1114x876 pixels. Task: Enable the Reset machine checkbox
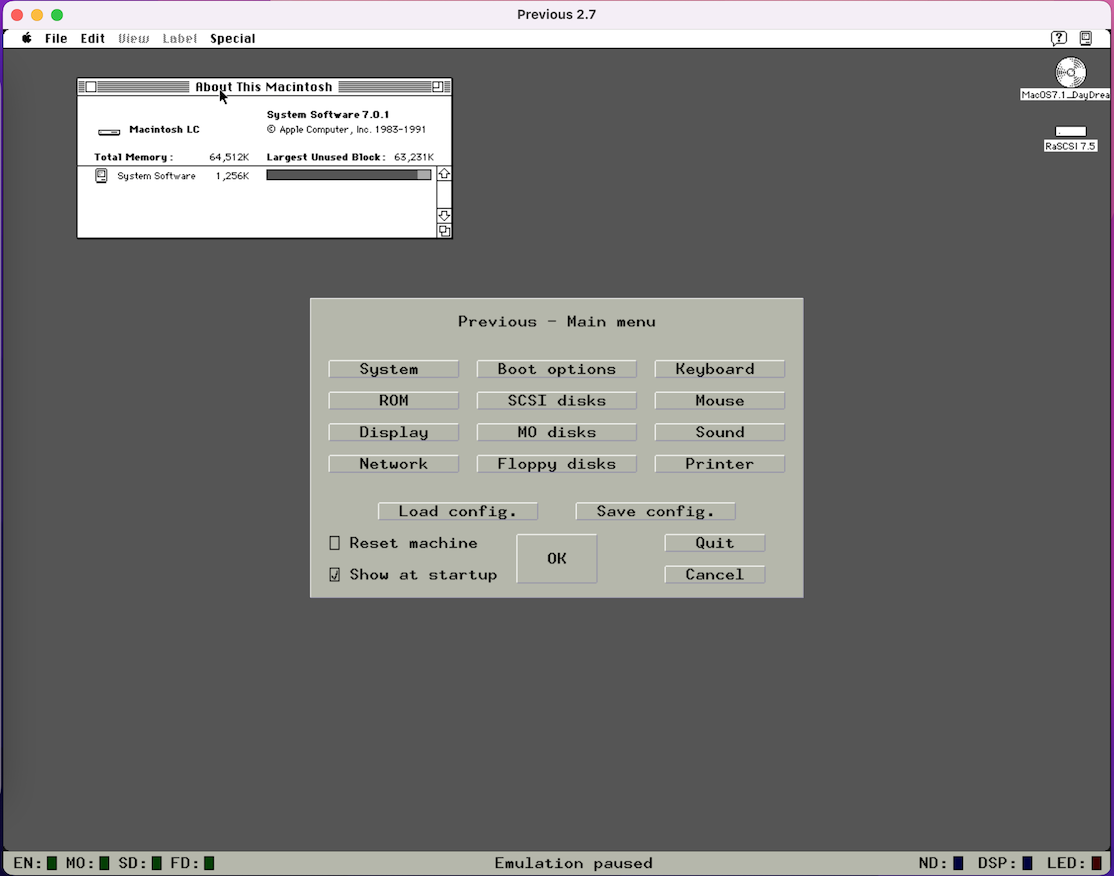pyautogui.click(x=335, y=543)
